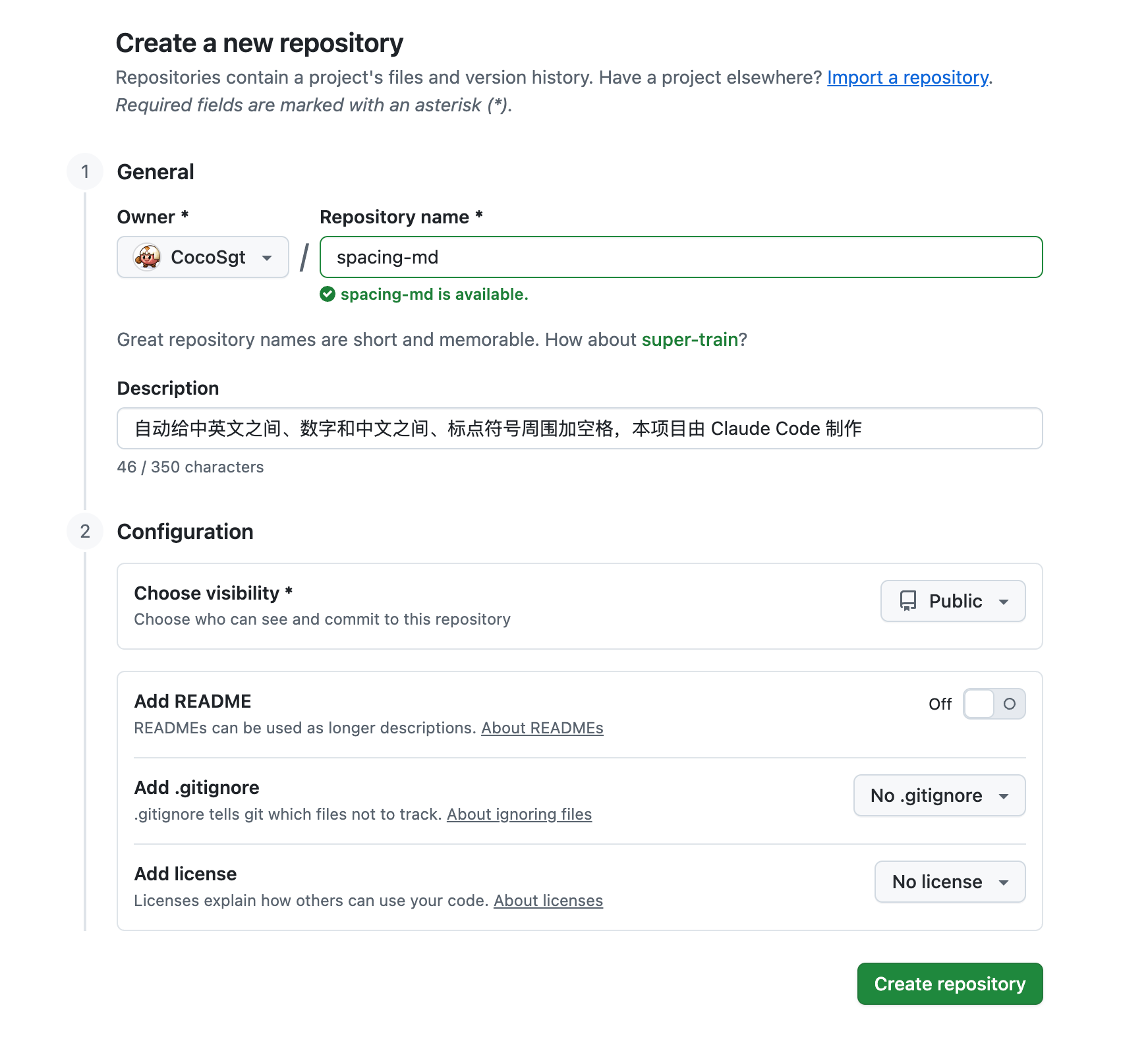Click step 1 General number badge
The width and height of the screenshot is (1148, 1049).
[x=85, y=172]
